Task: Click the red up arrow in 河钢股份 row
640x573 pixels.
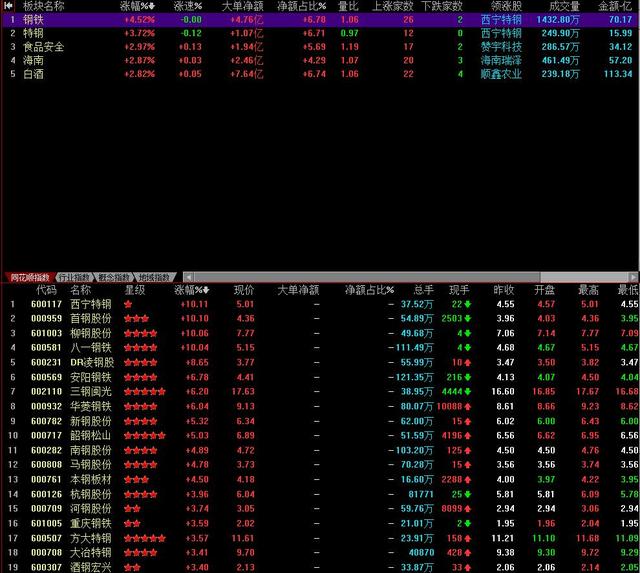Action: click(x=467, y=508)
